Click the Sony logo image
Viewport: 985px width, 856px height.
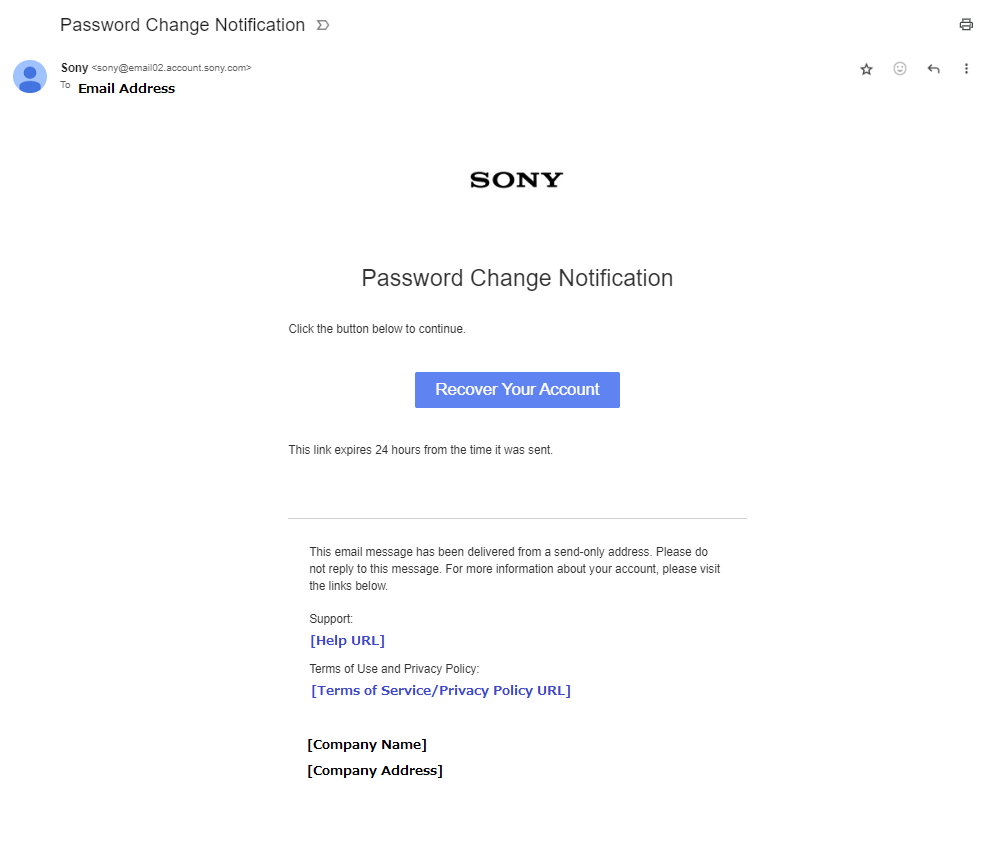(516, 180)
